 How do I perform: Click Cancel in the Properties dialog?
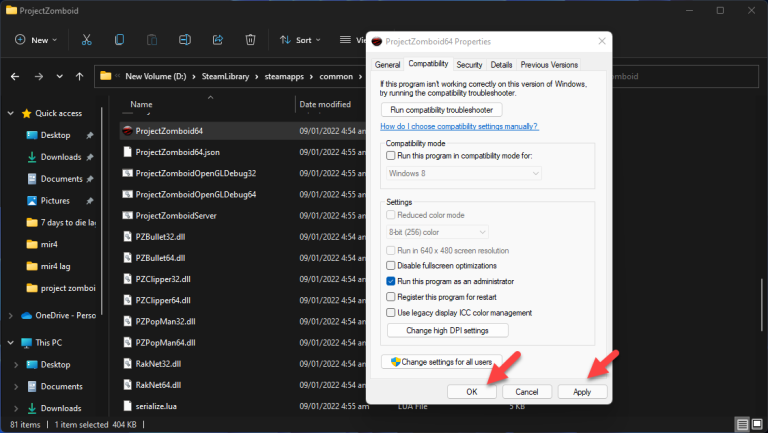[527, 392]
